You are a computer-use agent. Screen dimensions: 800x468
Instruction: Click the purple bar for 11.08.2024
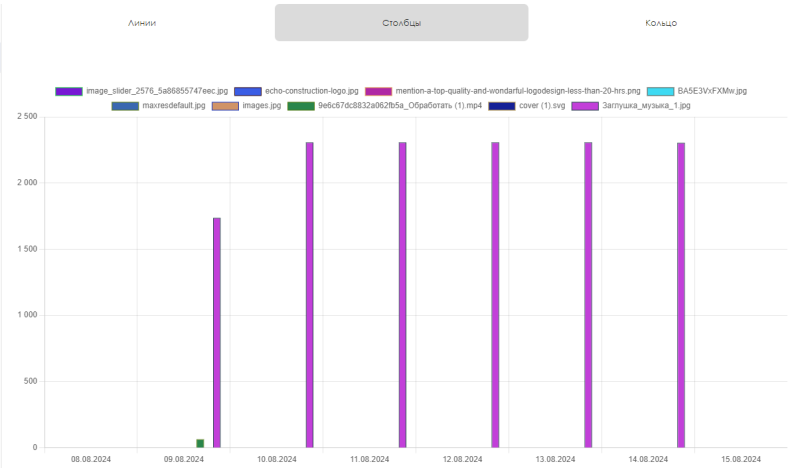[403, 295]
